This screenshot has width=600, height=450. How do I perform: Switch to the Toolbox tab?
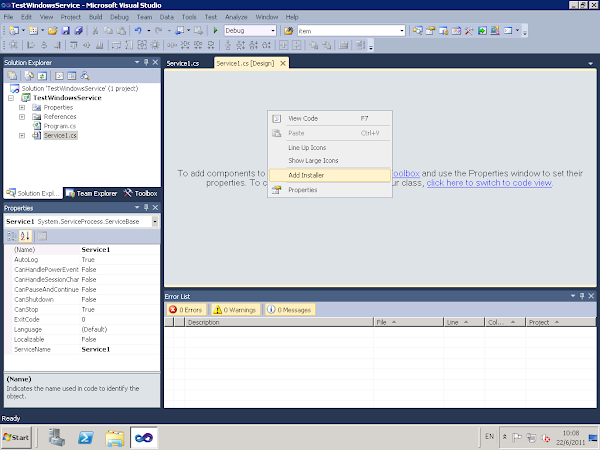[141, 193]
